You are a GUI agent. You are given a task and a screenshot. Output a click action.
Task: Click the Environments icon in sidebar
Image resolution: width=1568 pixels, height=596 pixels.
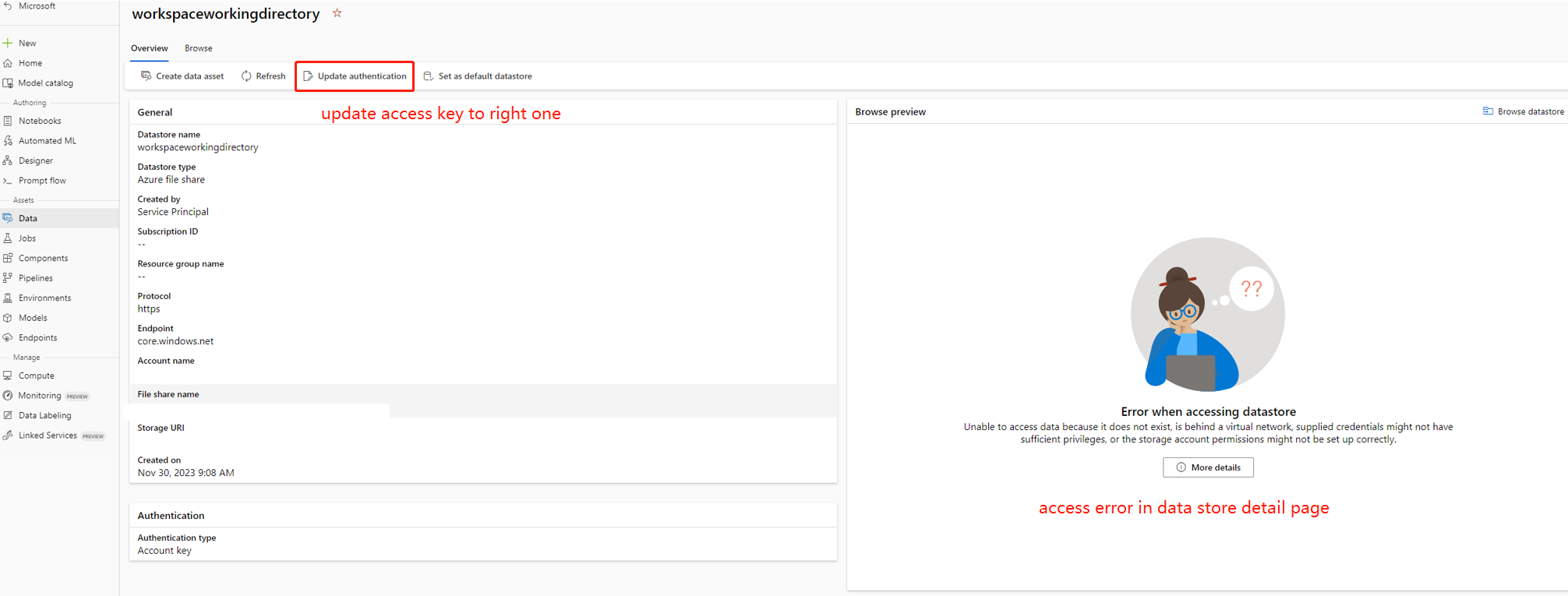click(8, 298)
